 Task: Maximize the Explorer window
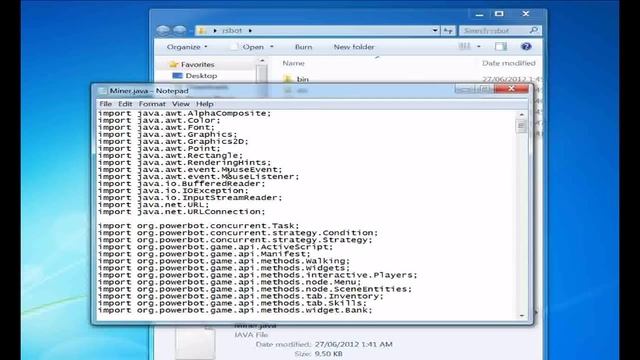tap(499, 14)
